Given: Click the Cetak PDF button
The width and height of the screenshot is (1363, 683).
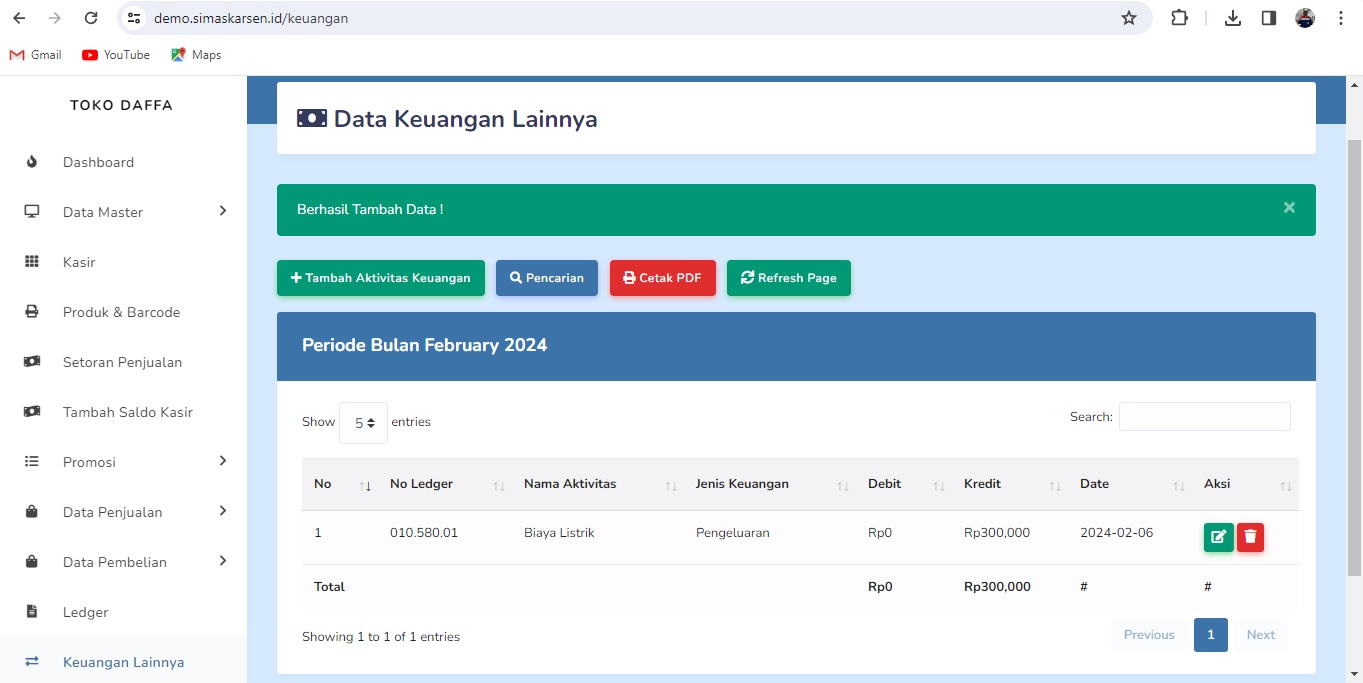Looking at the screenshot, I should [x=662, y=278].
